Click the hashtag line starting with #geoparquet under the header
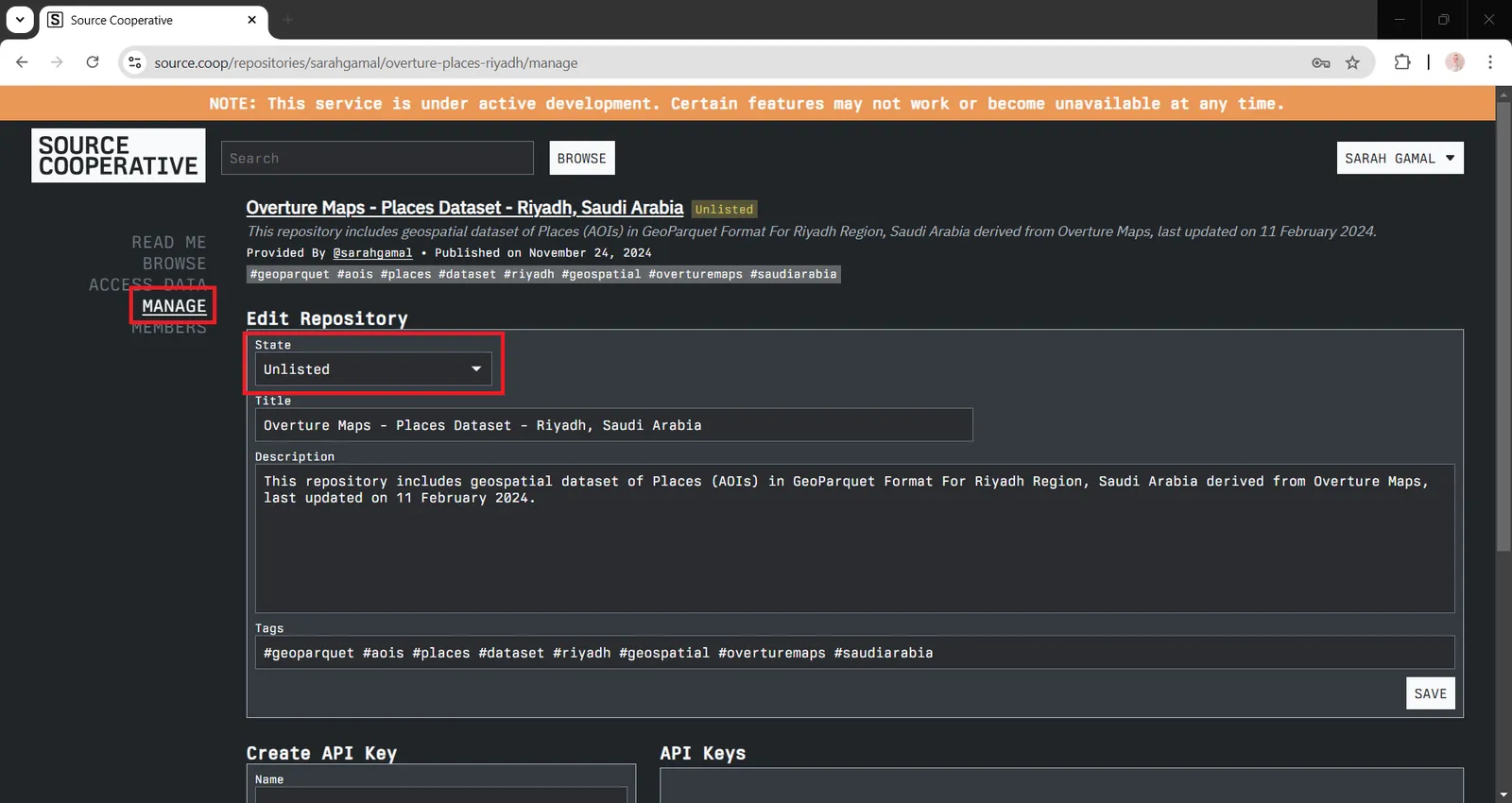 543,274
